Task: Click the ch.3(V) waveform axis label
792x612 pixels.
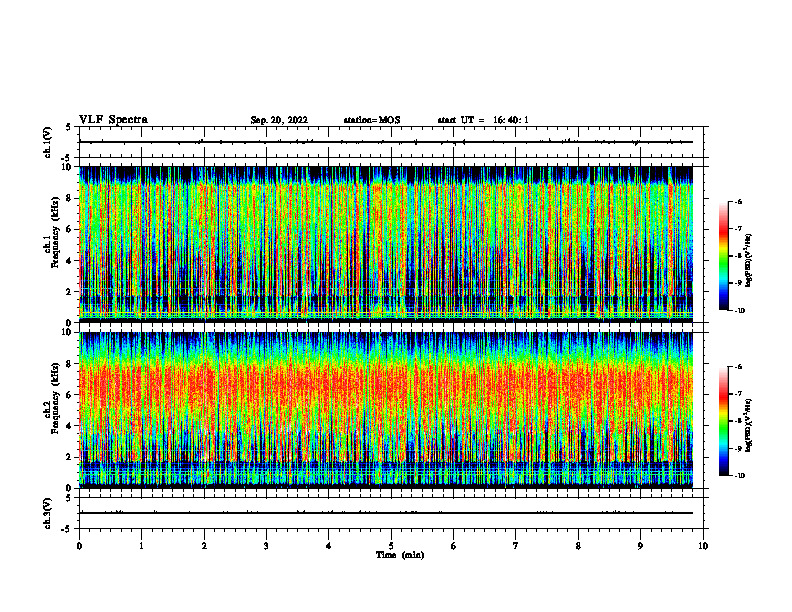Action: click(48, 513)
